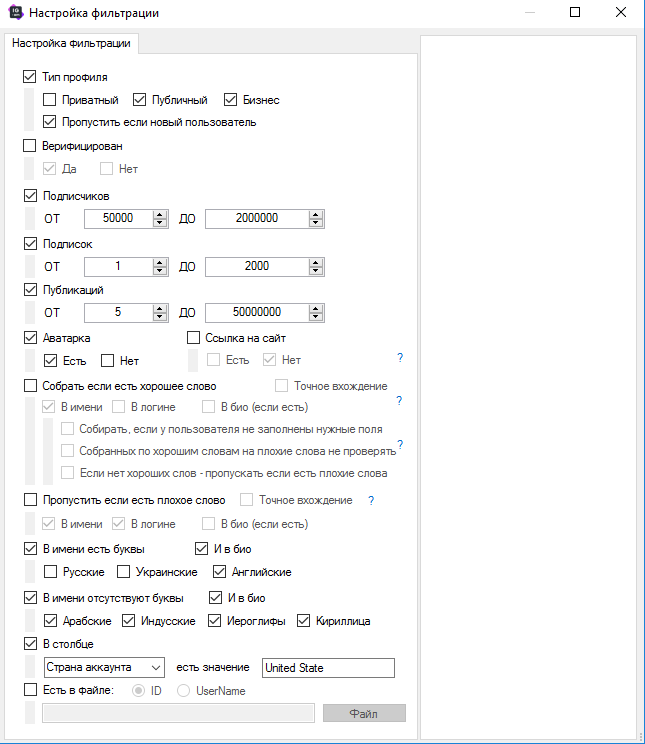645x744 pixels.
Task: Decrease Подписок ДО value with down arrow
Action: pyautogui.click(x=316, y=271)
